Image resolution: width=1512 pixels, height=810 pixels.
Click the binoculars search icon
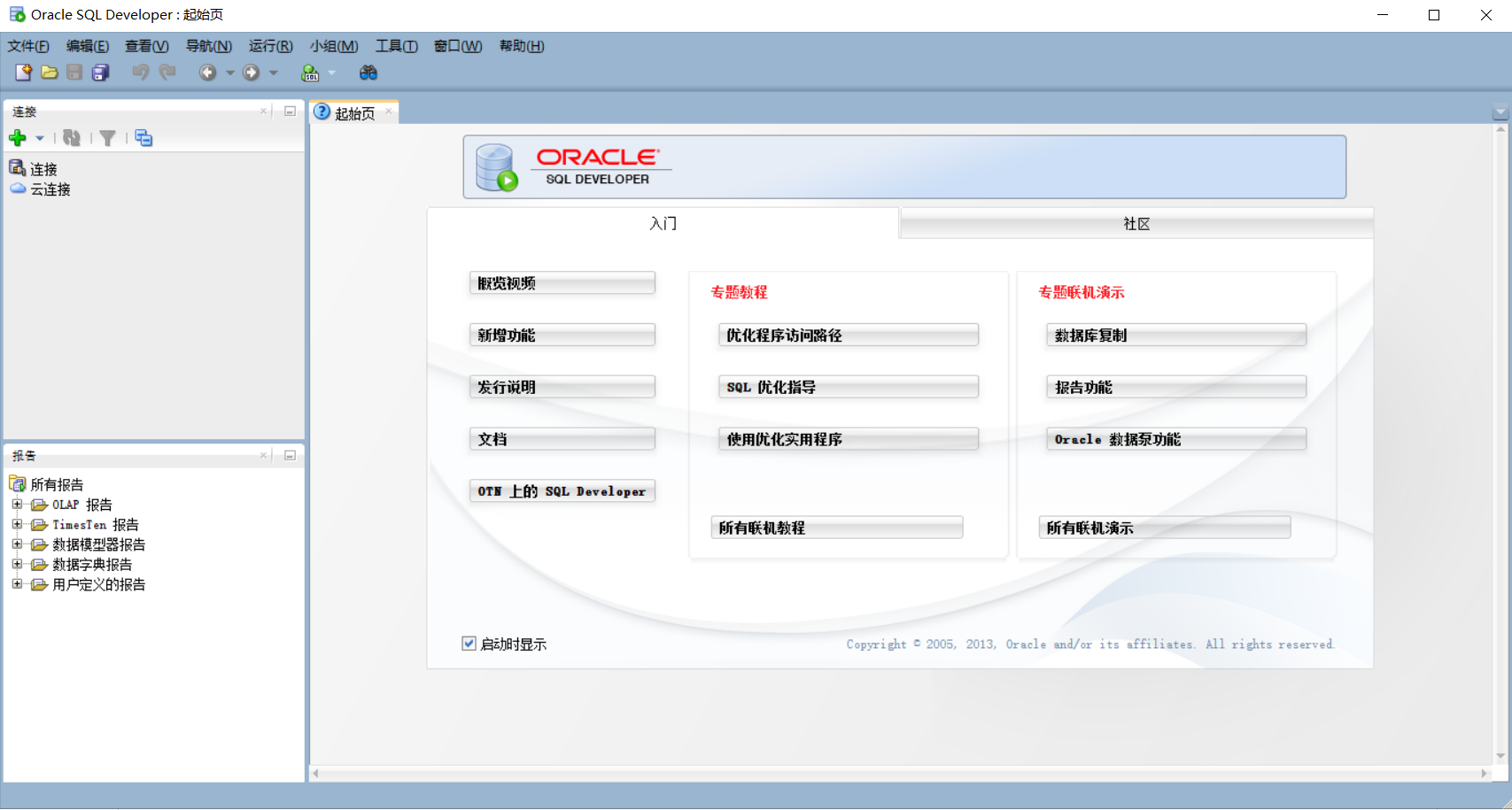368,73
